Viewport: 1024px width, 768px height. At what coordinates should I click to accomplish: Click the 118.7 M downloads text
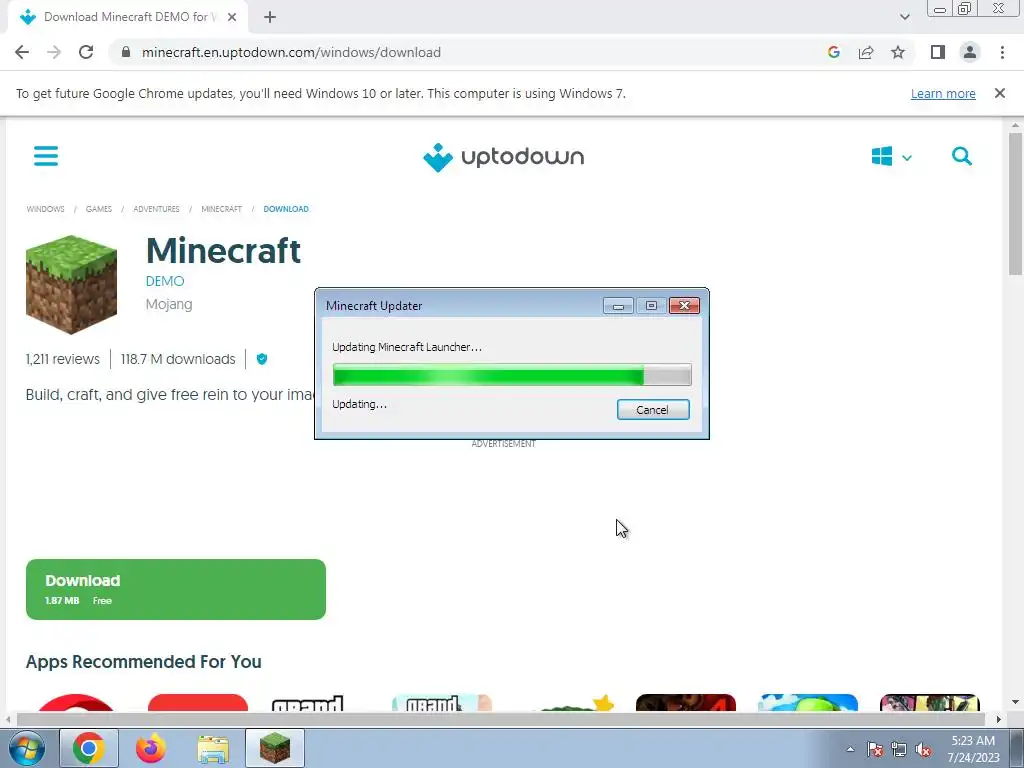coord(178,359)
